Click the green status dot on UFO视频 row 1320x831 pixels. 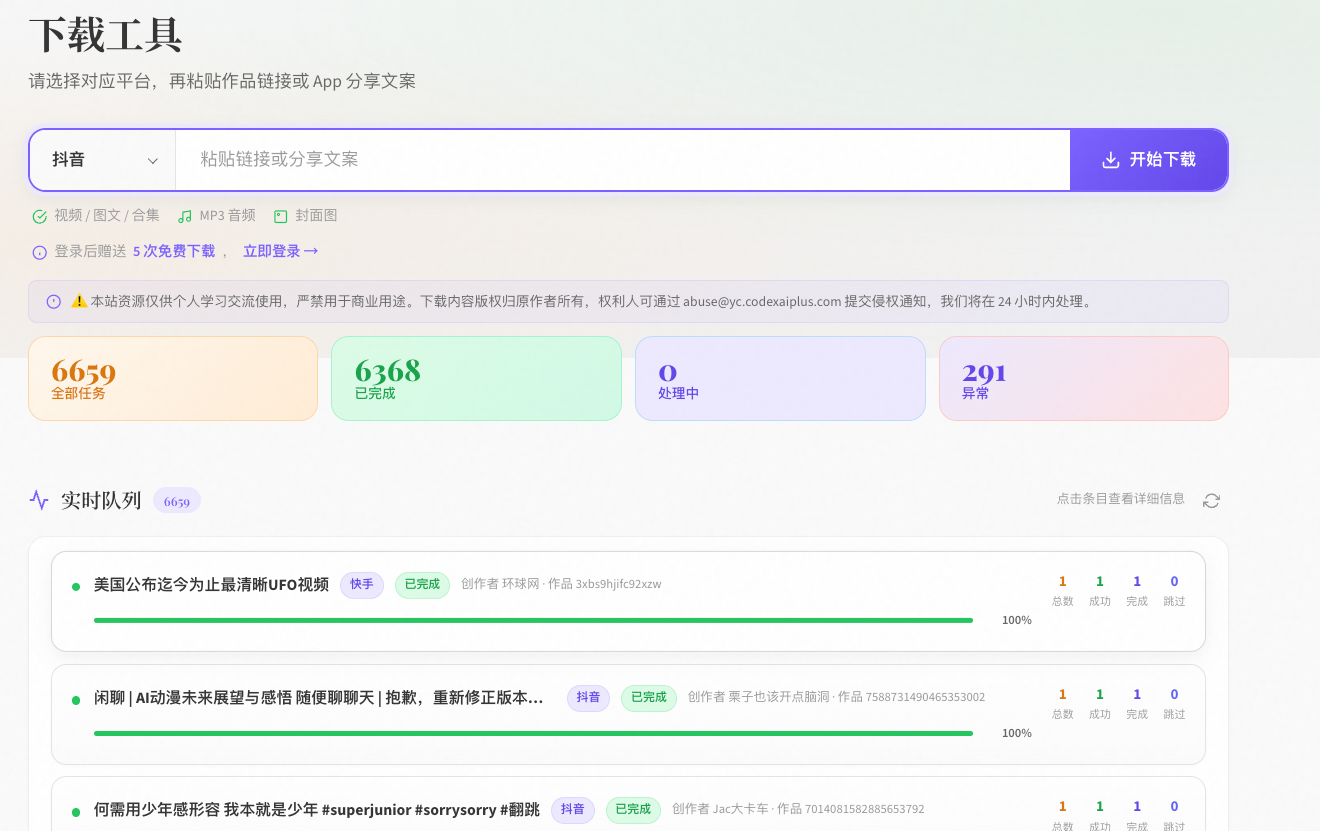pos(76,587)
